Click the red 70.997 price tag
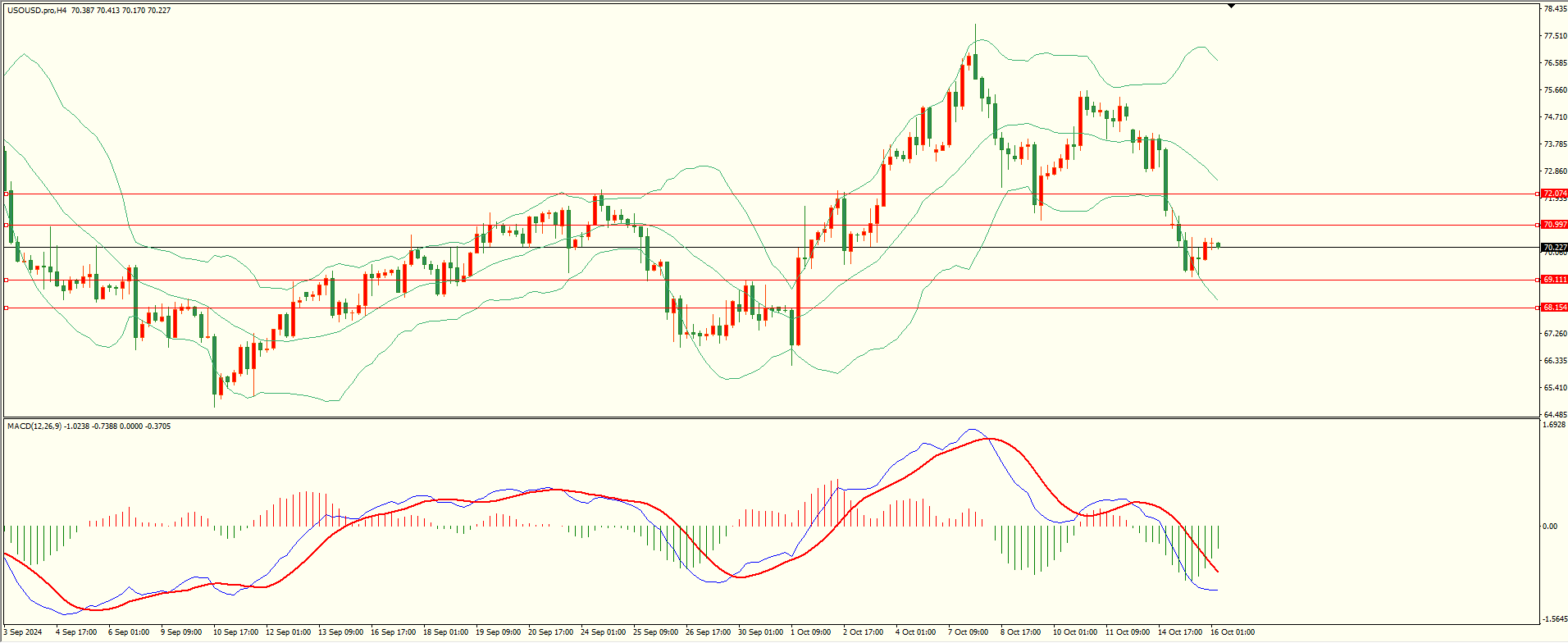Viewport: 1568px width, 643px height. click(x=1554, y=225)
